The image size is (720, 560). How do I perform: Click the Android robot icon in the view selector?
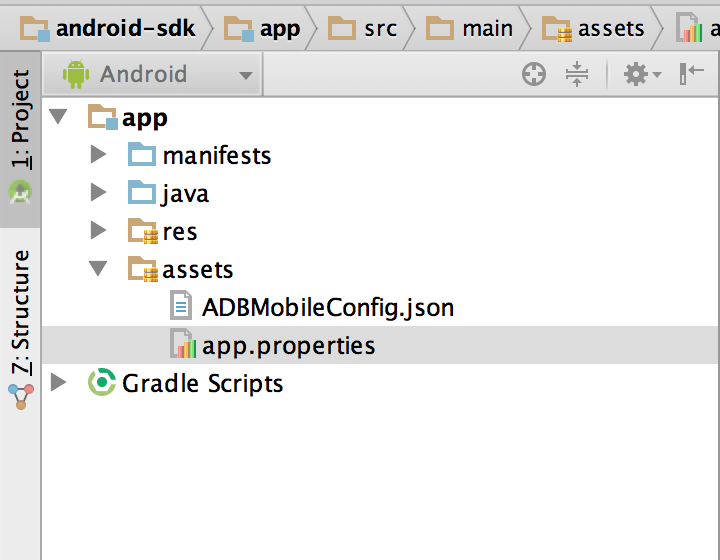(76, 74)
